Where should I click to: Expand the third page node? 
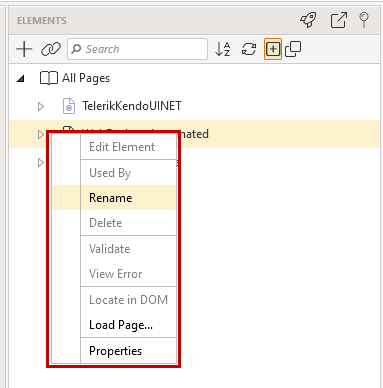tap(41, 163)
